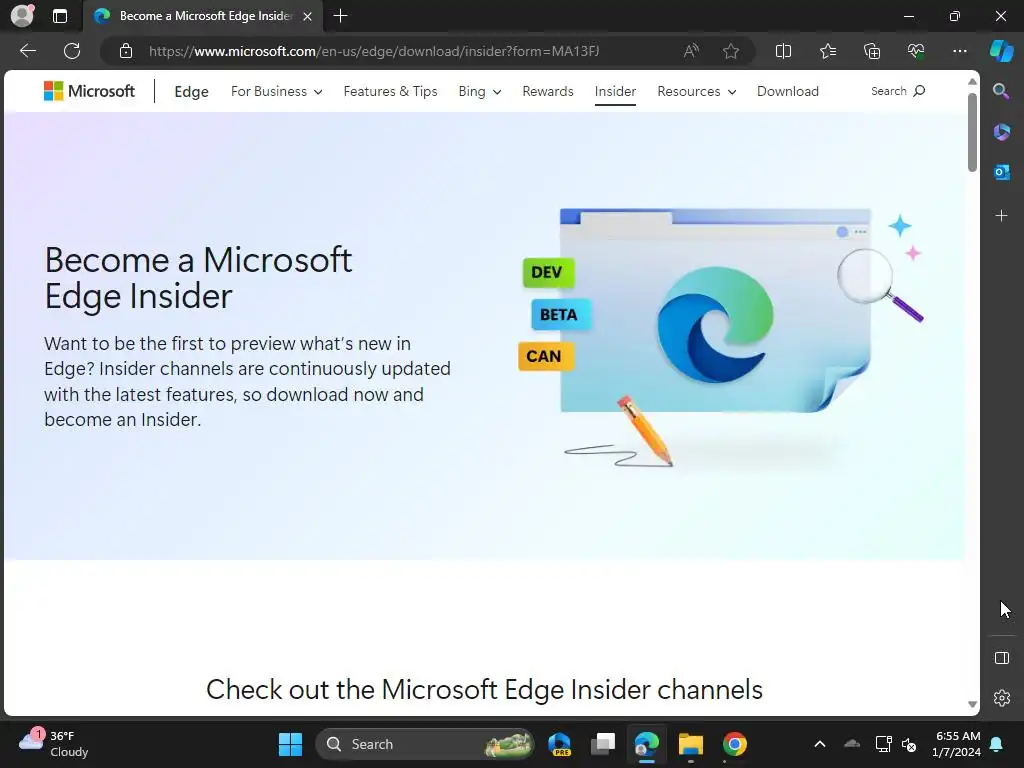
Task: Open OneDrive tray icon
Action: click(852, 744)
